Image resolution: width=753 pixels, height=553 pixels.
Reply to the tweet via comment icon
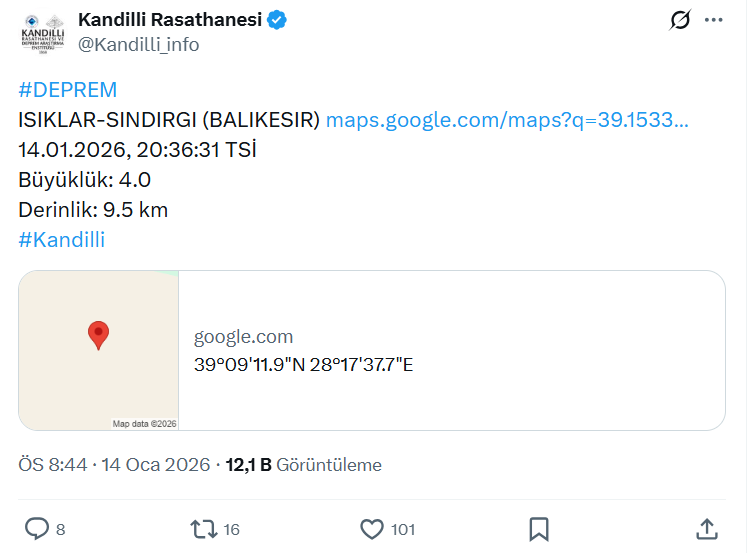[x=37, y=528]
